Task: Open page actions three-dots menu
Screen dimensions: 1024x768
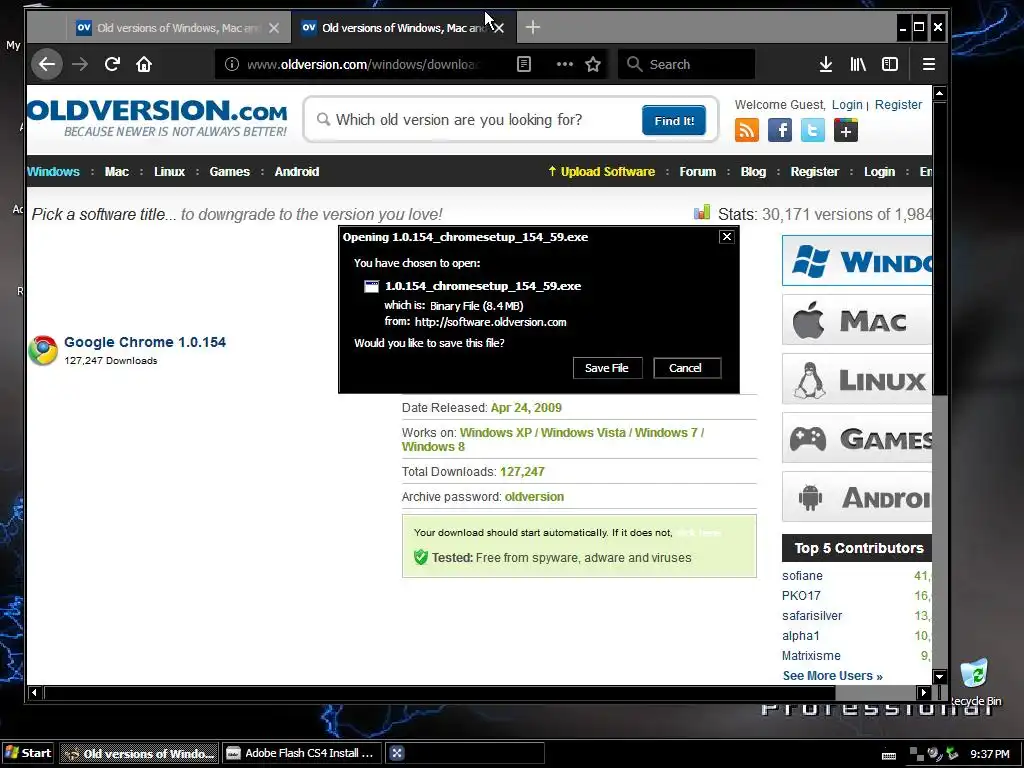Action: (x=564, y=64)
